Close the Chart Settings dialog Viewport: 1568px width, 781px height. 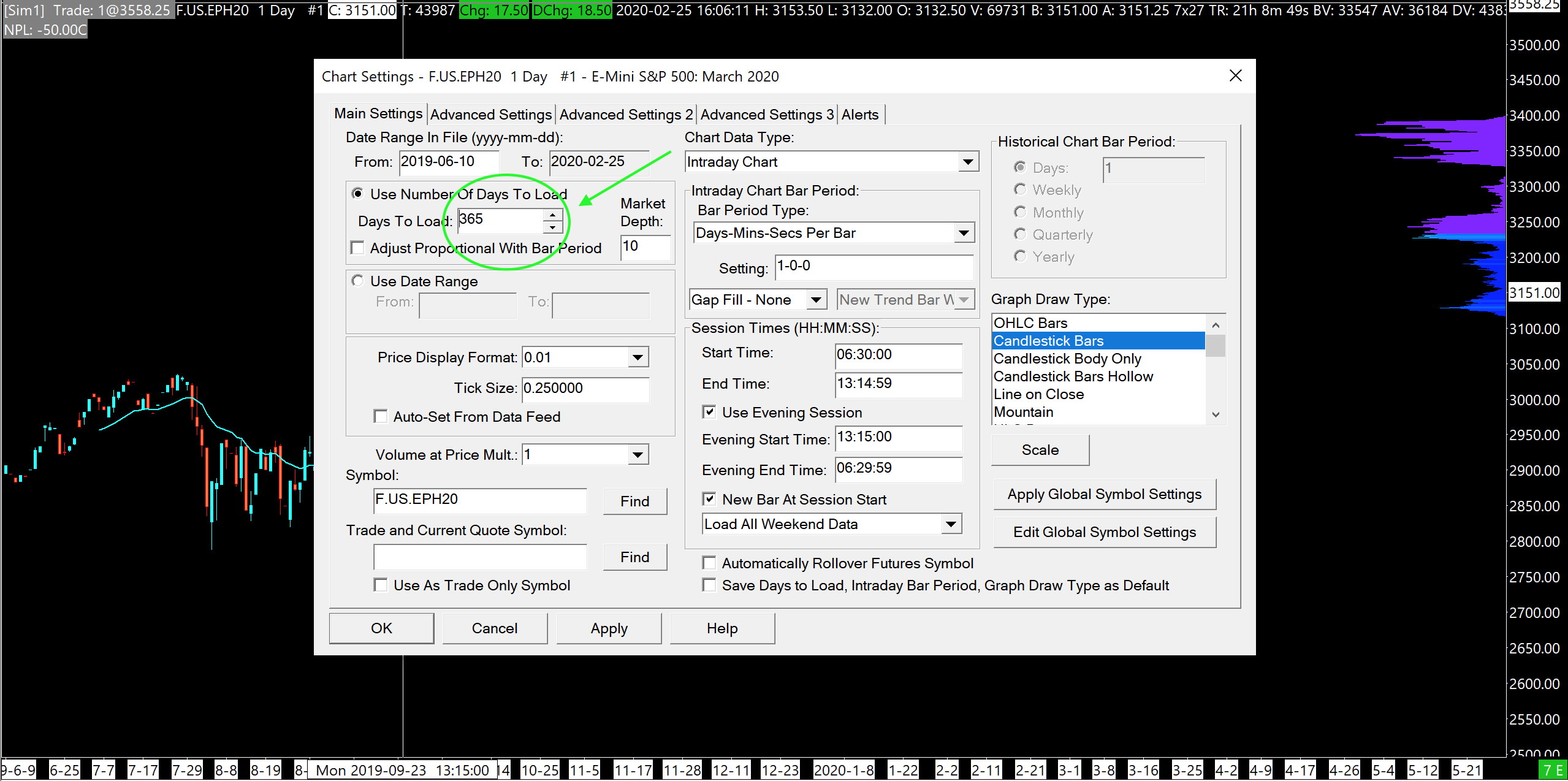coord(1235,76)
